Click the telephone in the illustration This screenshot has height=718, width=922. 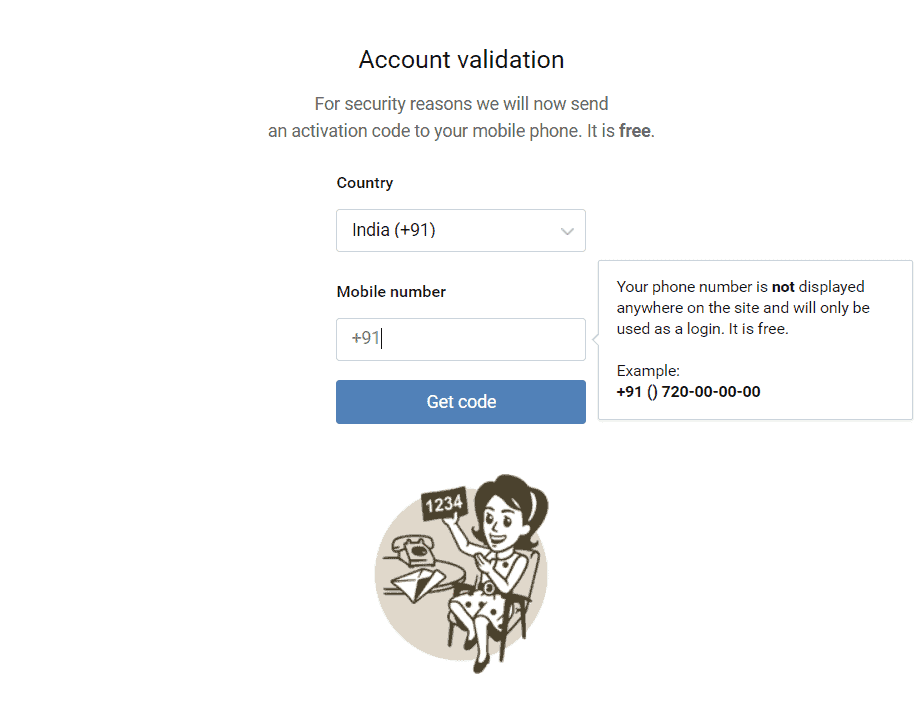pos(410,548)
